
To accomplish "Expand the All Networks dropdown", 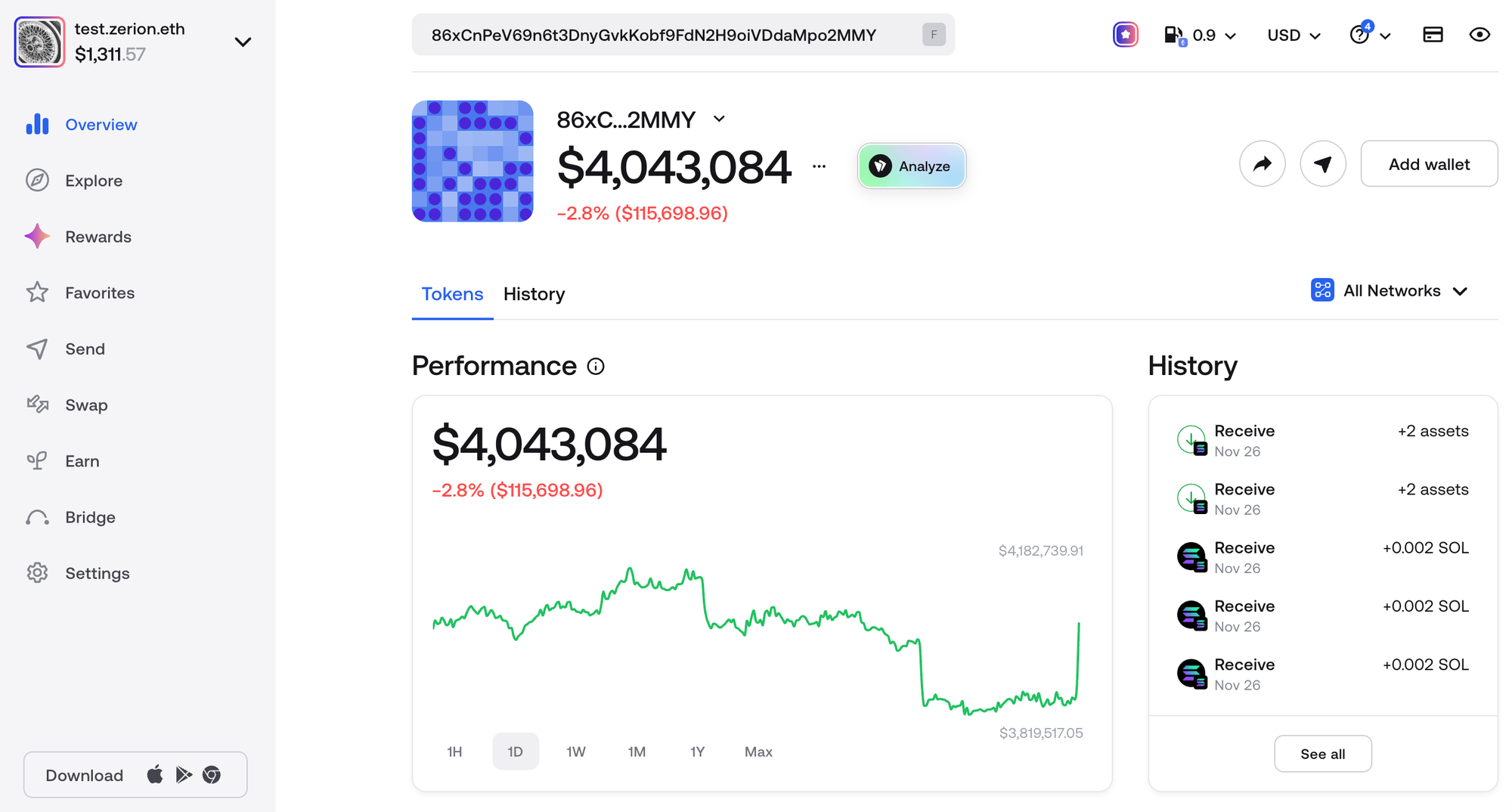I will (x=1390, y=291).
